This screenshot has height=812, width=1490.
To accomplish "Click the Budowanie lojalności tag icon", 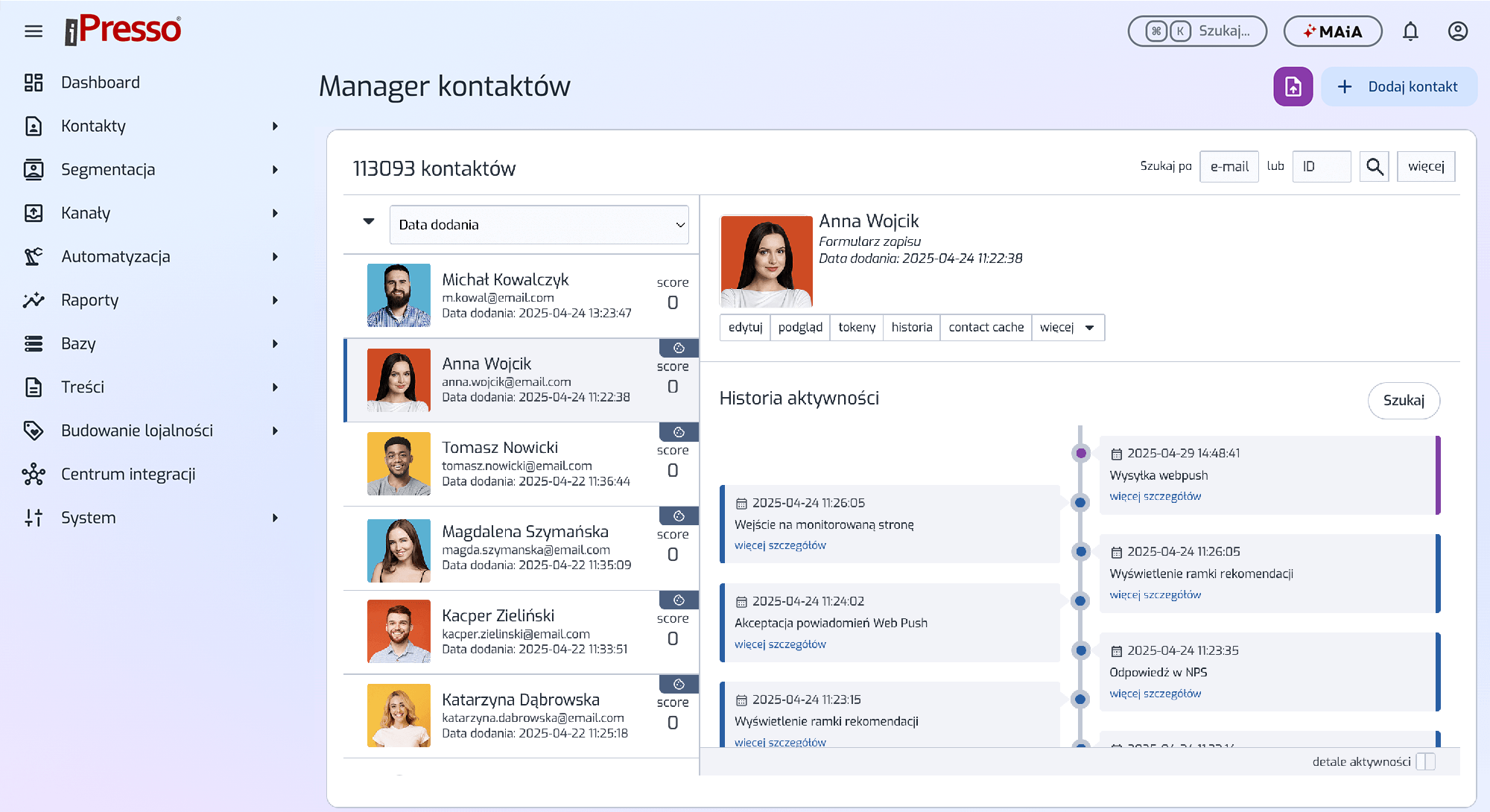I will coord(34,431).
